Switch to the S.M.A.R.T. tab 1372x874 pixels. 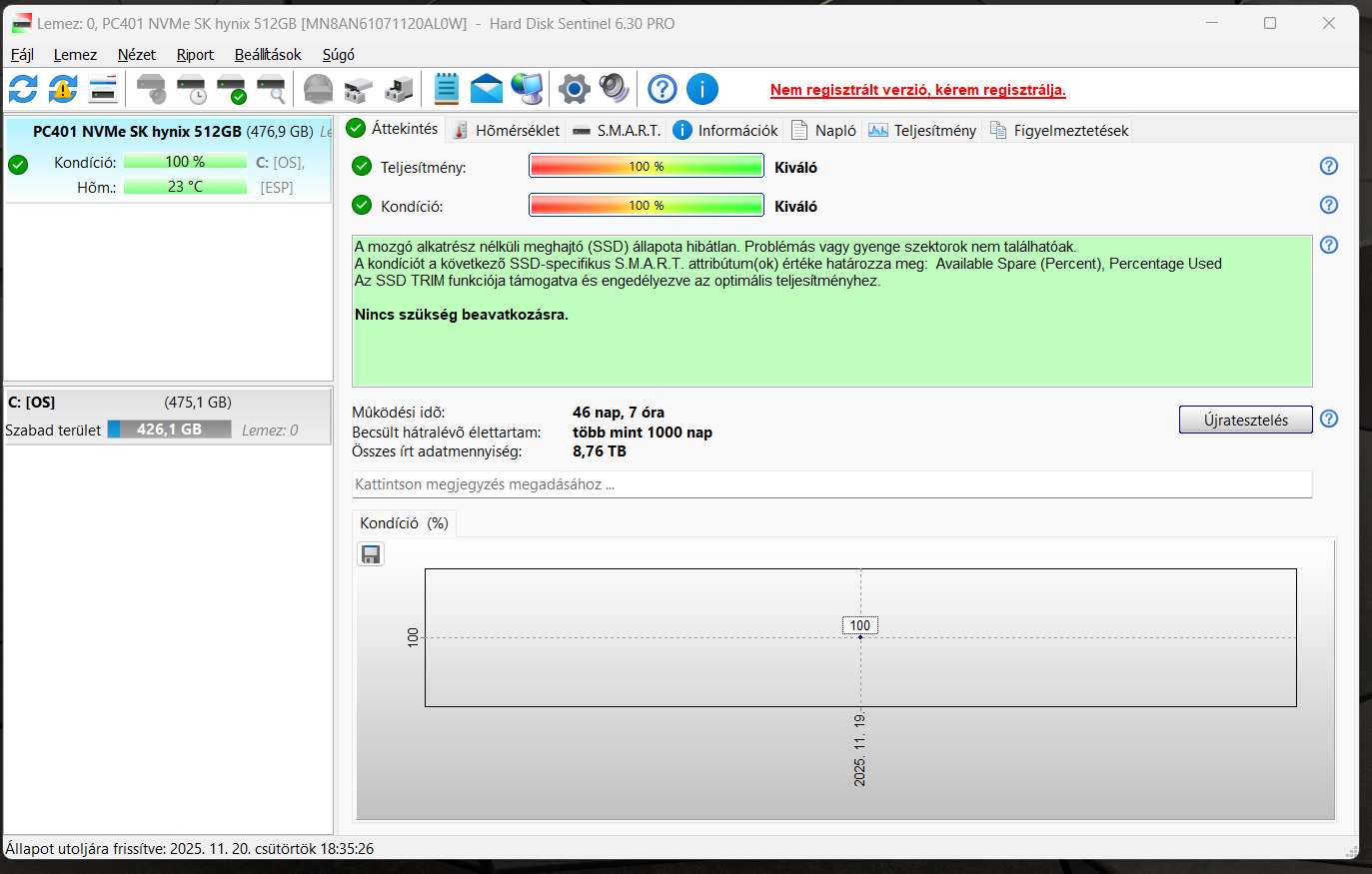[x=617, y=130]
